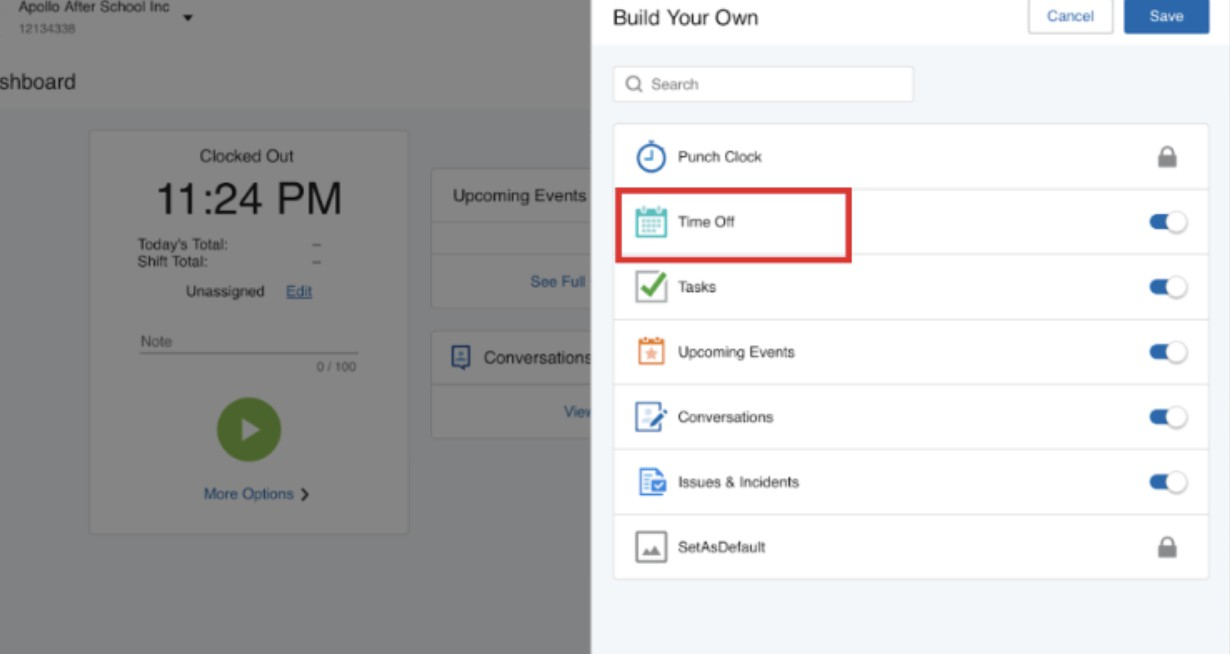Screen dimensions: 1230x654
Task: Click the account number 12134338
Action: click(x=47, y=28)
